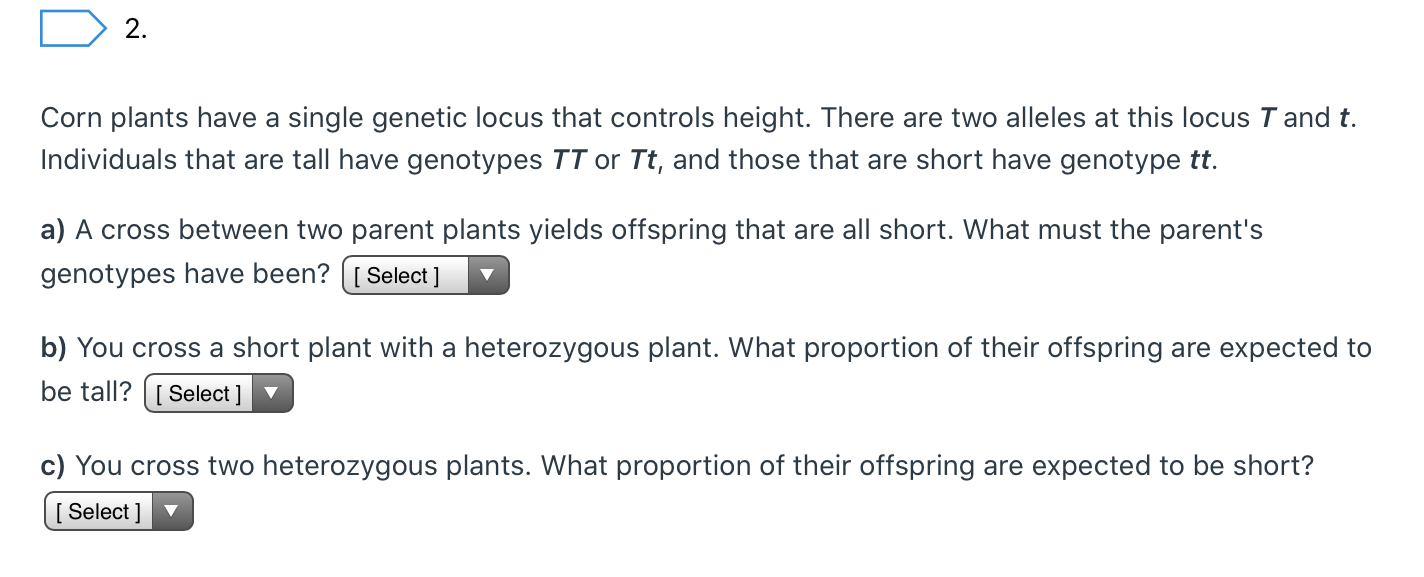
Task: Expand the answer choices for part c
Action: click(118, 511)
